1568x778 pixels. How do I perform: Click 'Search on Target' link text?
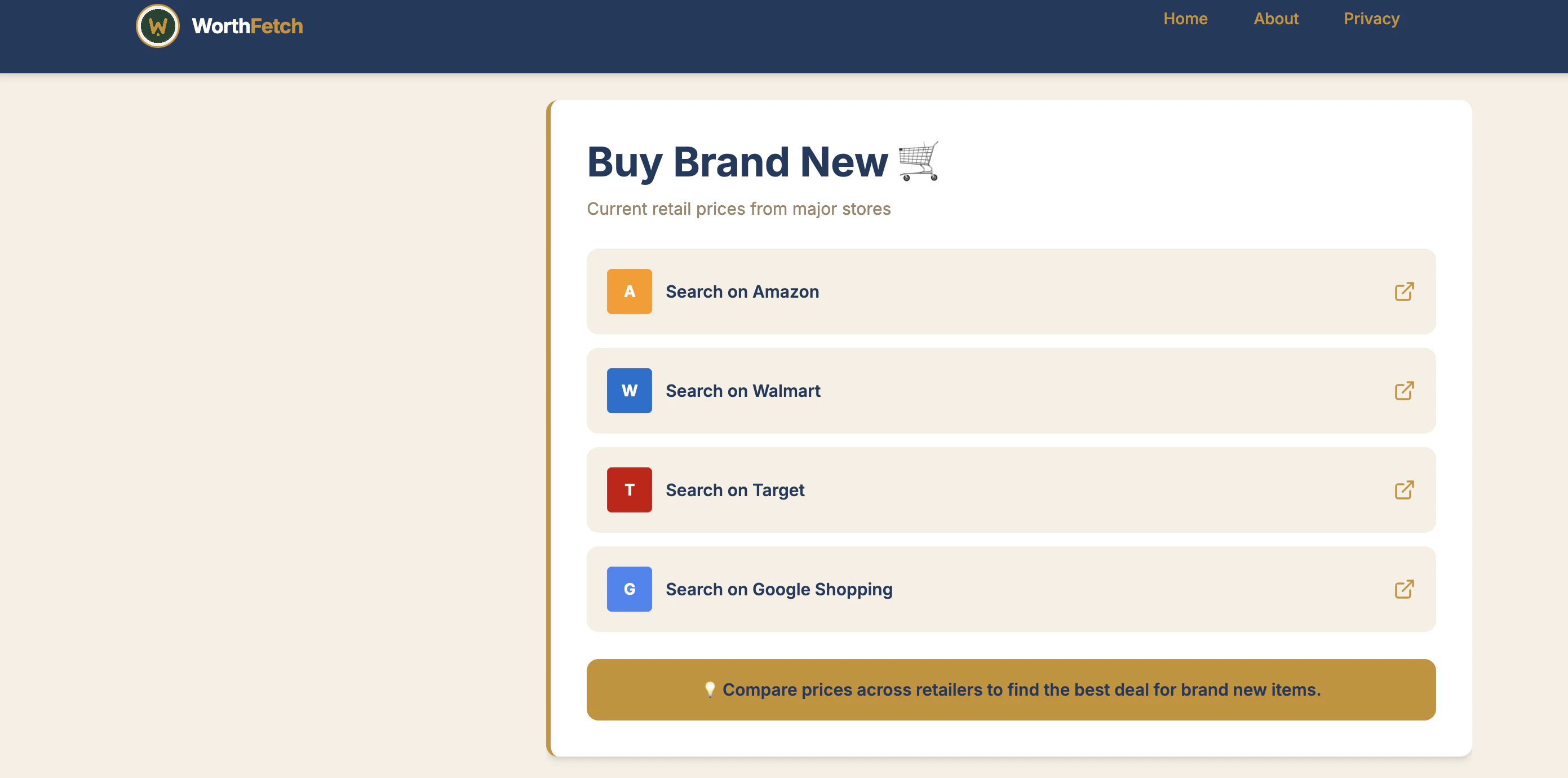tap(735, 490)
